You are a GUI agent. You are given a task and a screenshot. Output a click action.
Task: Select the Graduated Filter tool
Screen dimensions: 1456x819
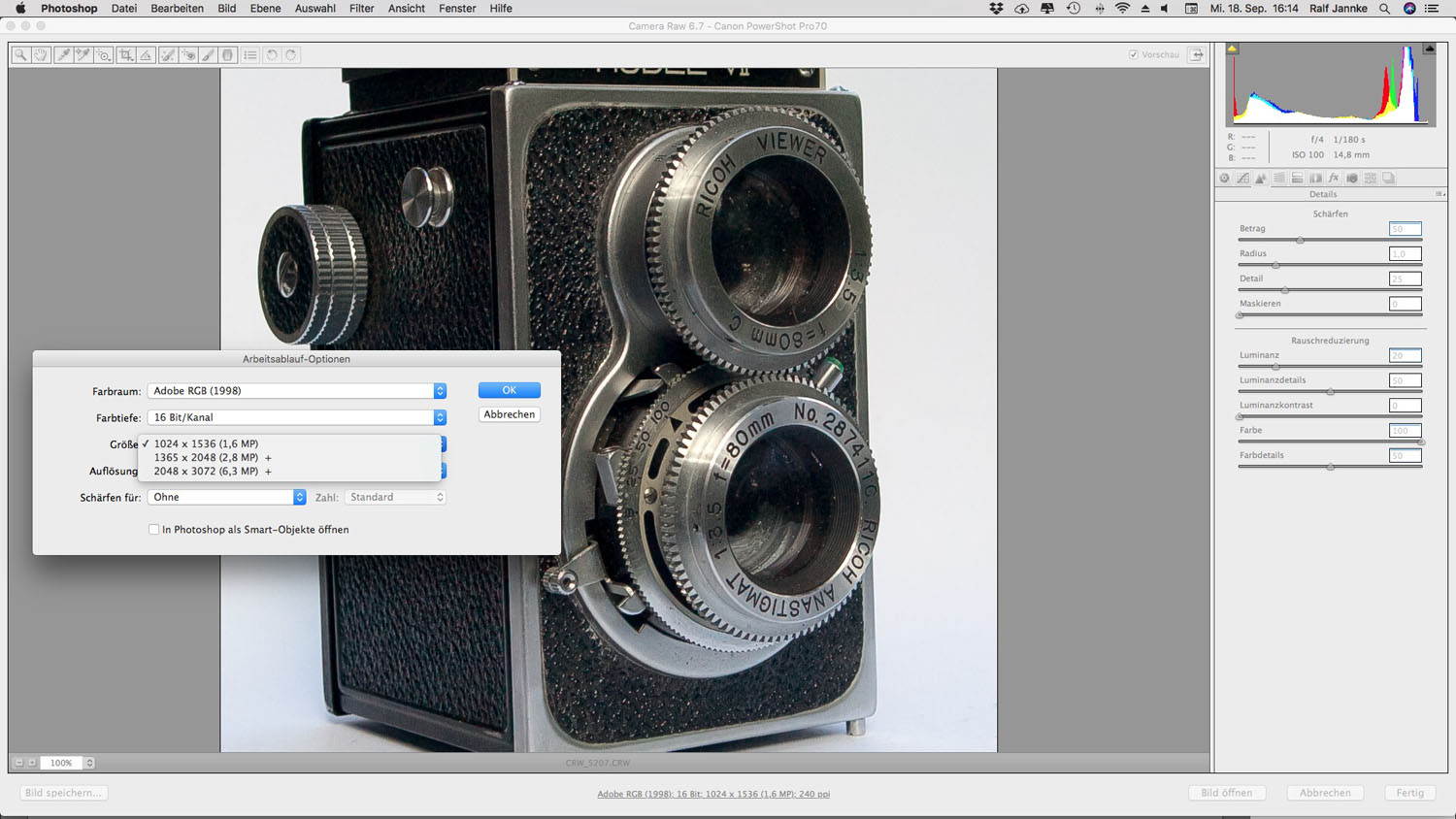pyautogui.click(x=228, y=55)
